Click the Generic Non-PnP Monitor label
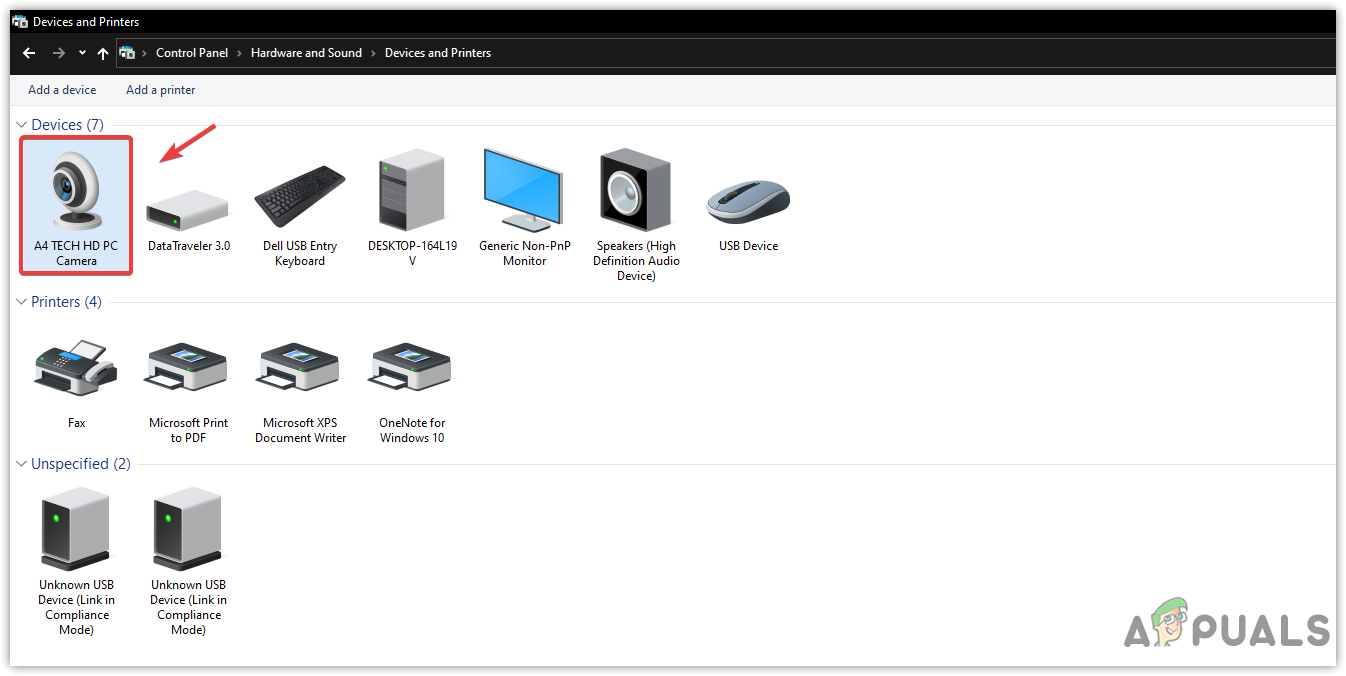1346x676 pixels. click(x=525, y=253)
